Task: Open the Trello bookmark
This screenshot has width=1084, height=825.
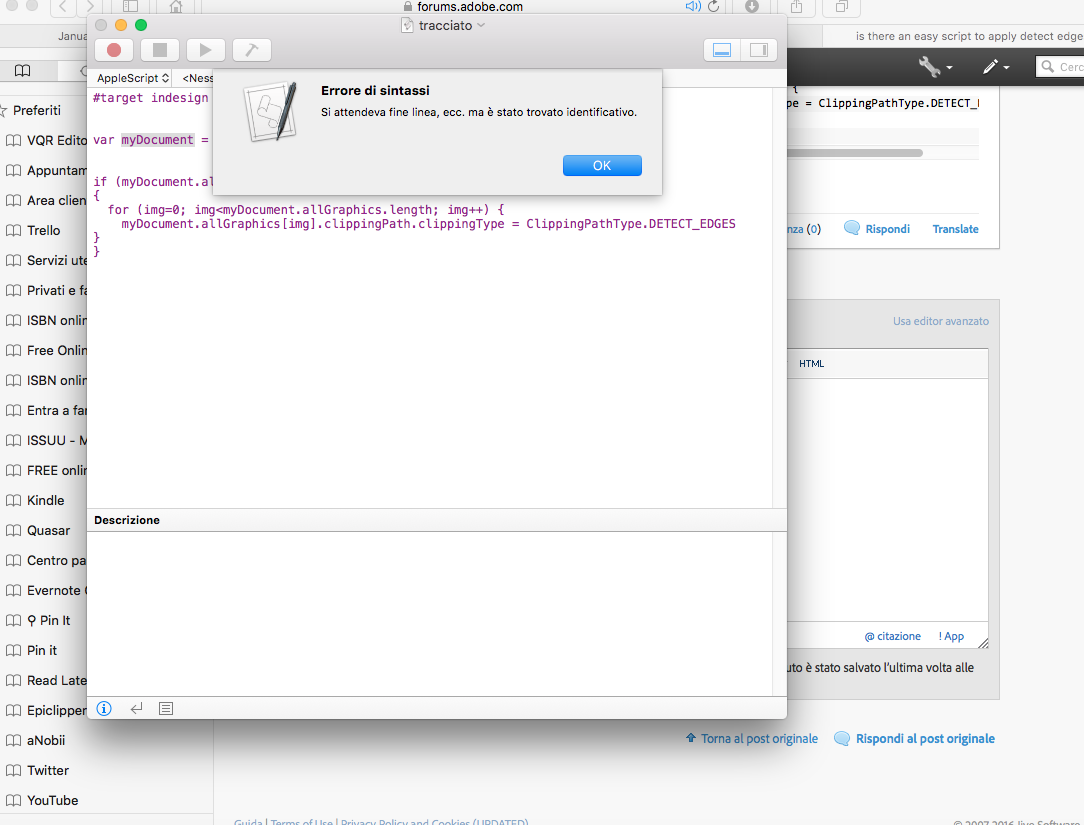Action: [x=33, y=230]
